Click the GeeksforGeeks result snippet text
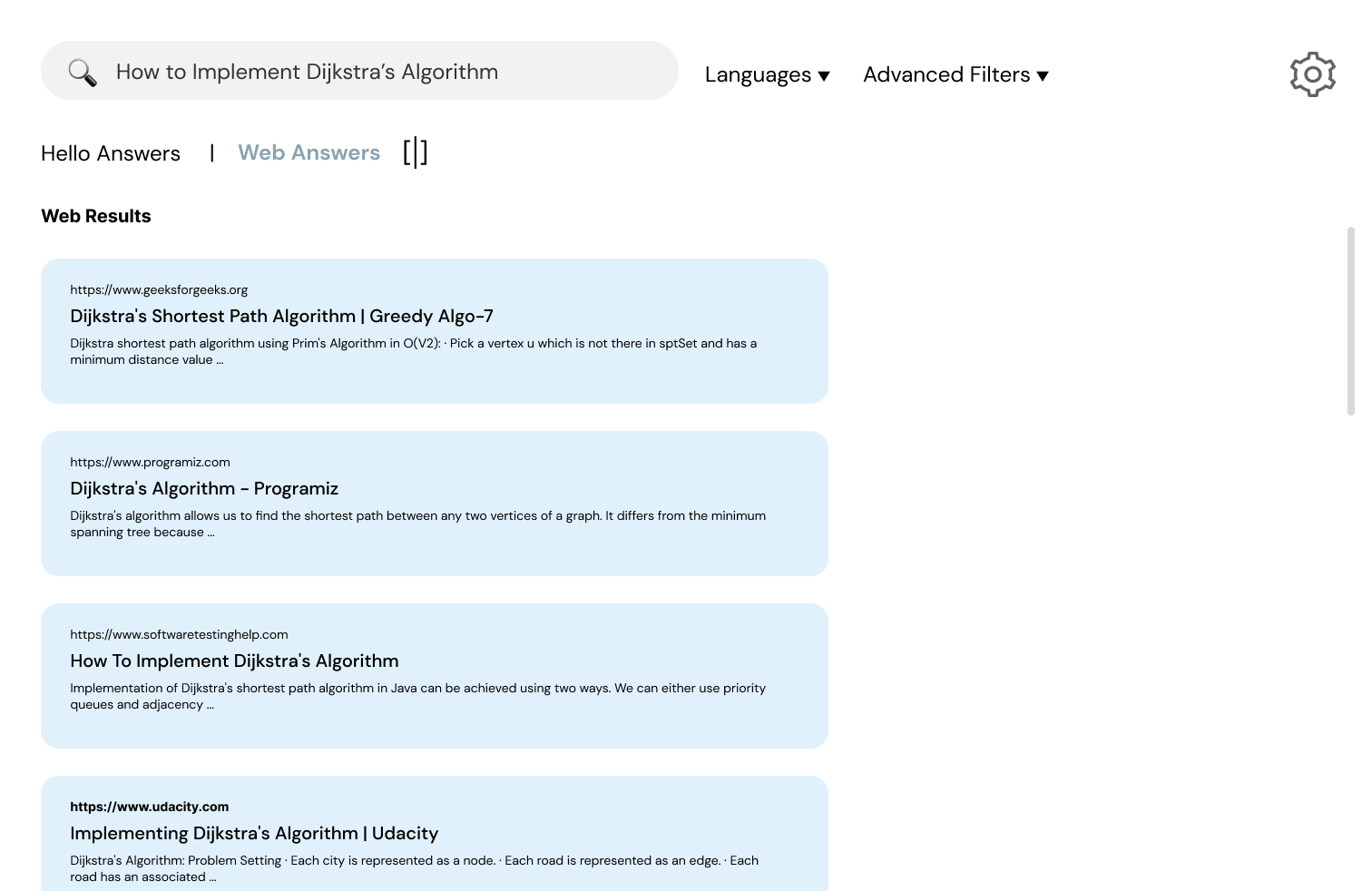The image size is (1372, 891). point(414,351)
